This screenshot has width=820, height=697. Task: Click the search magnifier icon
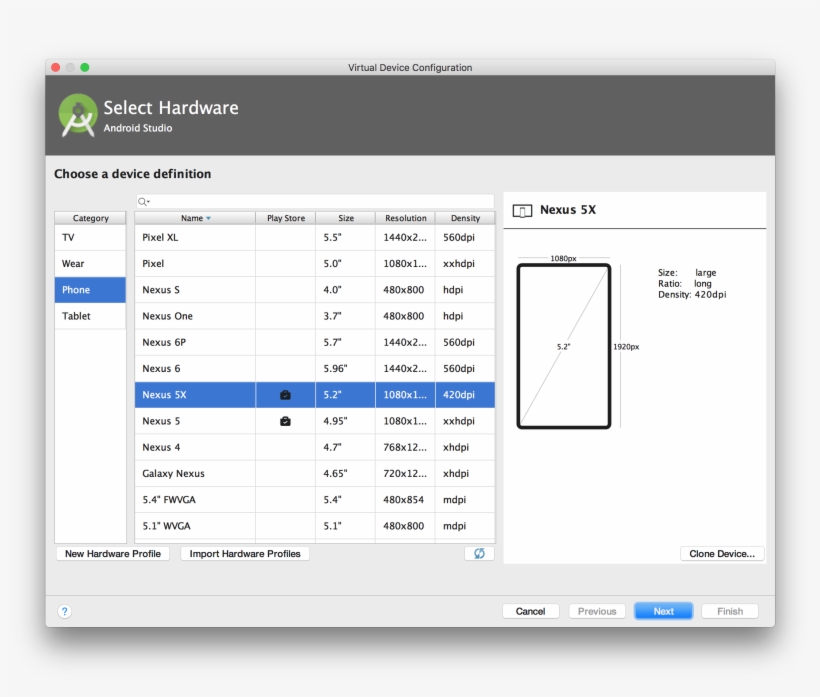point(143,202)
